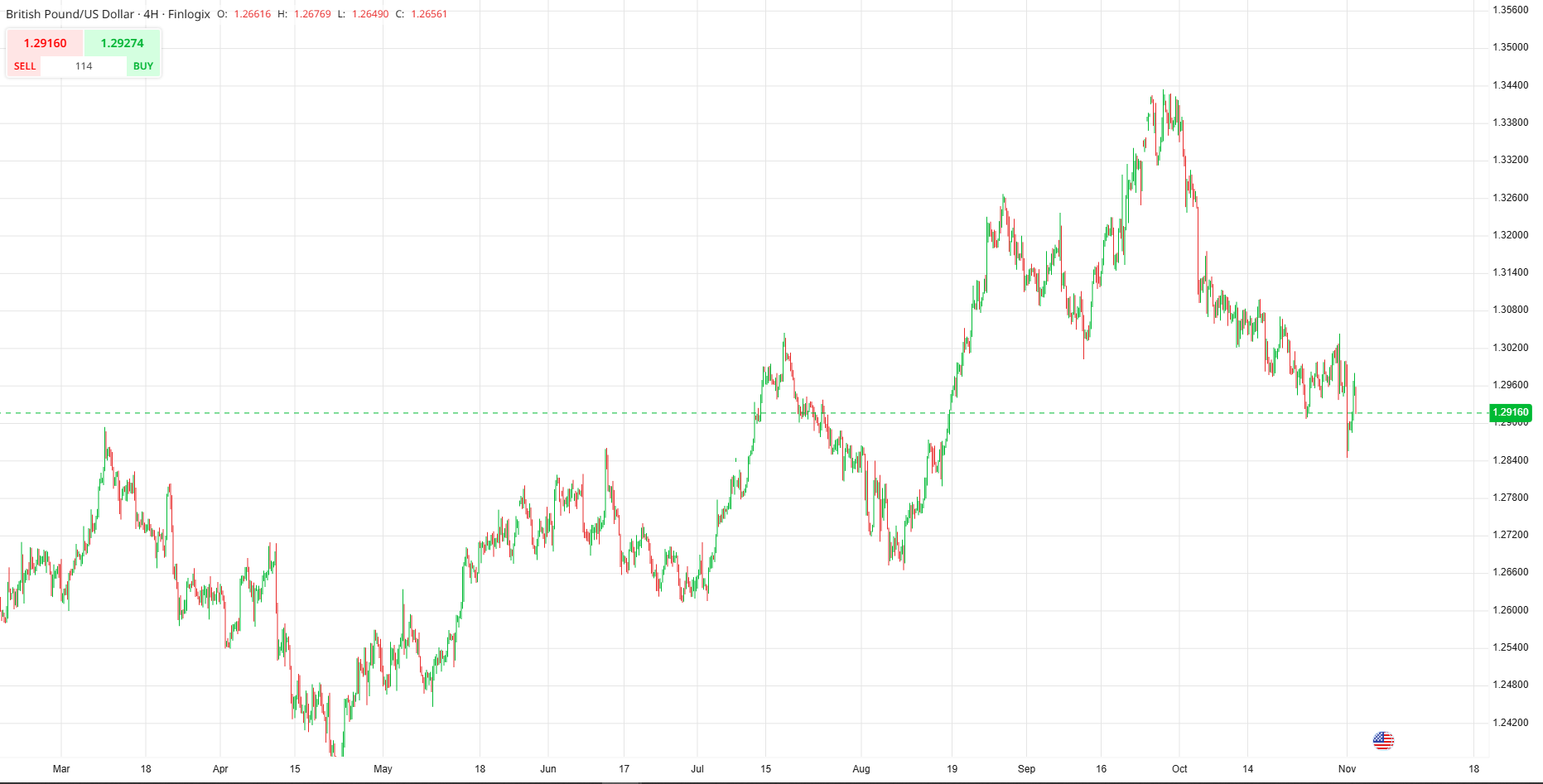This screenshot has height=784, width=1543.
Task: Click the 1.24200 level on price axis
Action: click(x=1511, y=723)
